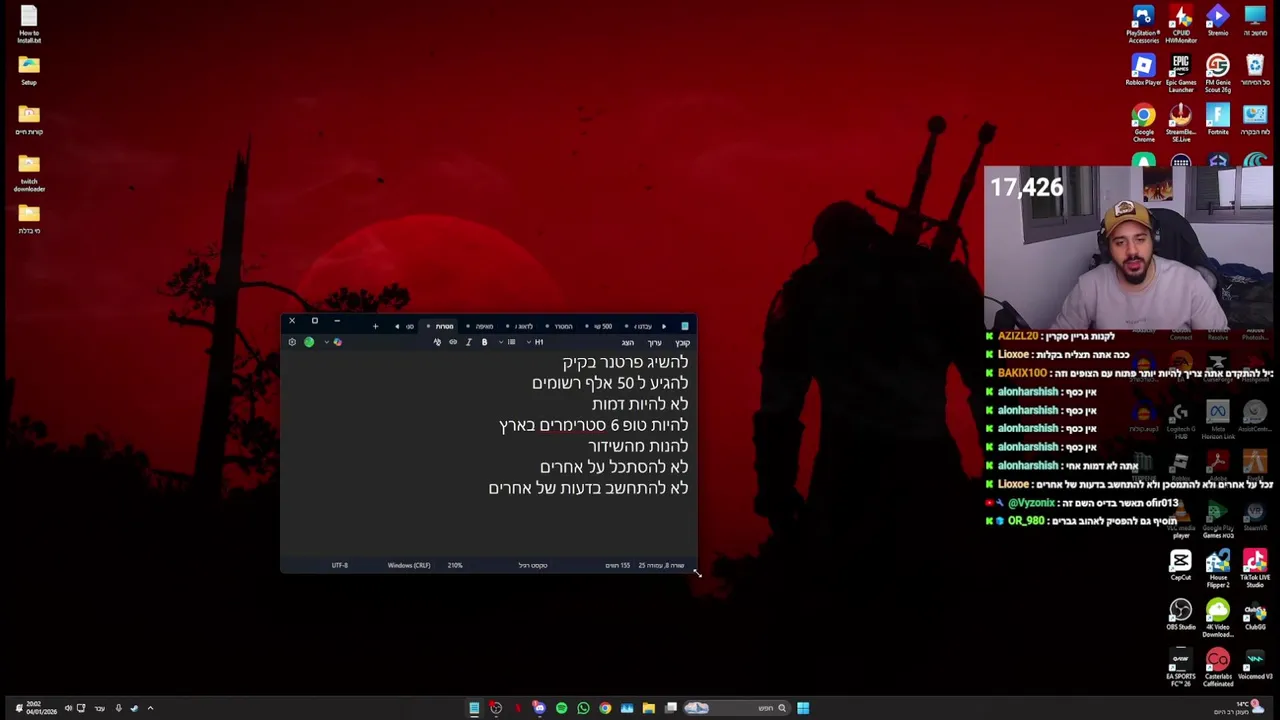Click the taskbar volume speaker icon
This screenshot has width=1280, height=720.
68,708
